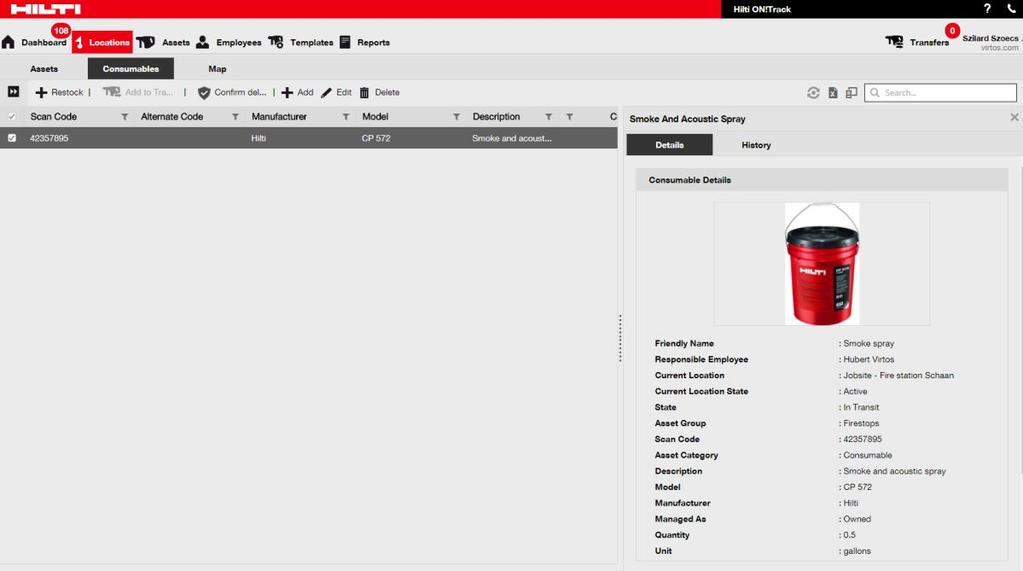
Task: Open the Transfers cart
Action: click(917, 42)
